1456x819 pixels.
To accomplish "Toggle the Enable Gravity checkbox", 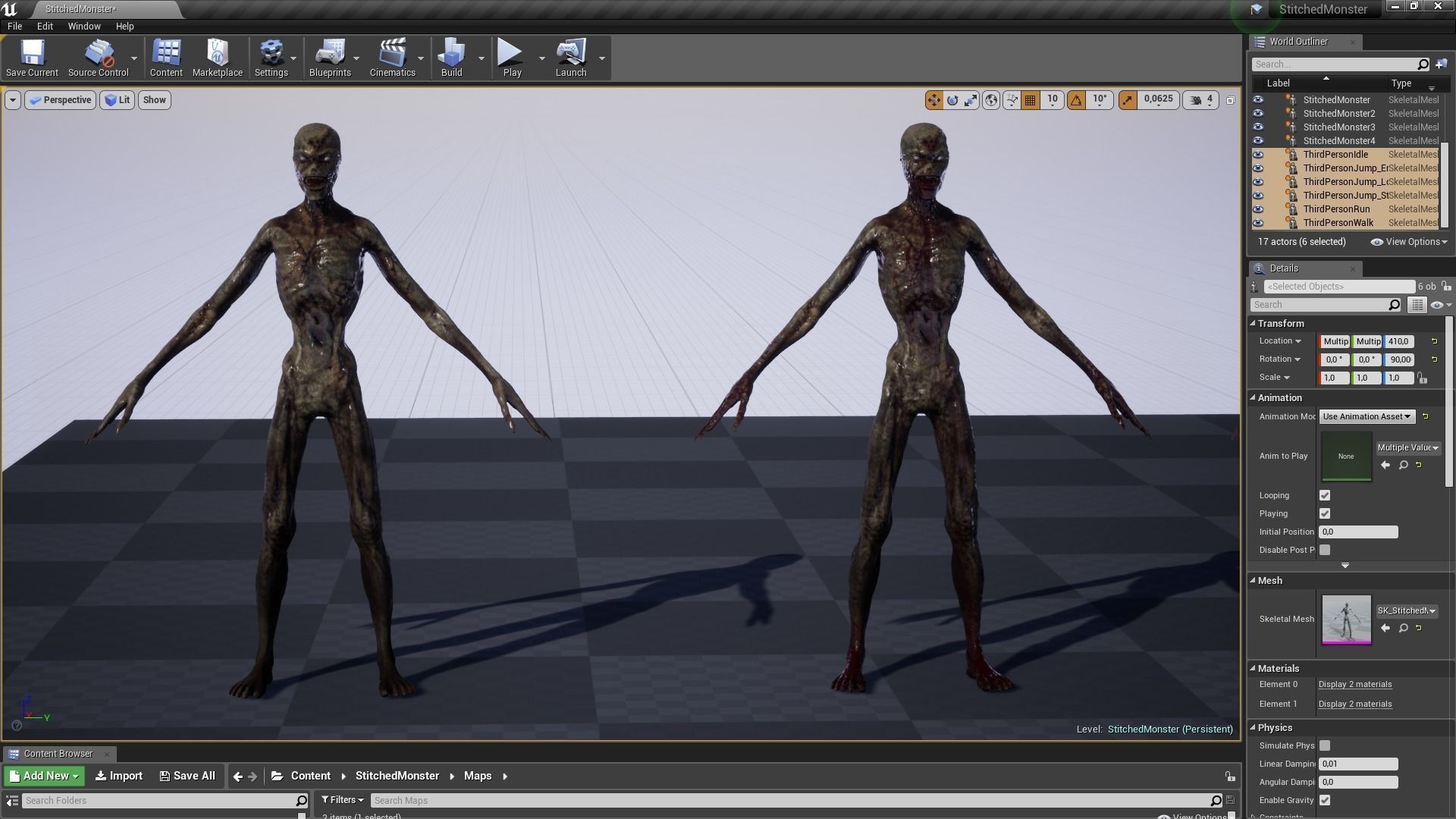I will click(1325, 800).
